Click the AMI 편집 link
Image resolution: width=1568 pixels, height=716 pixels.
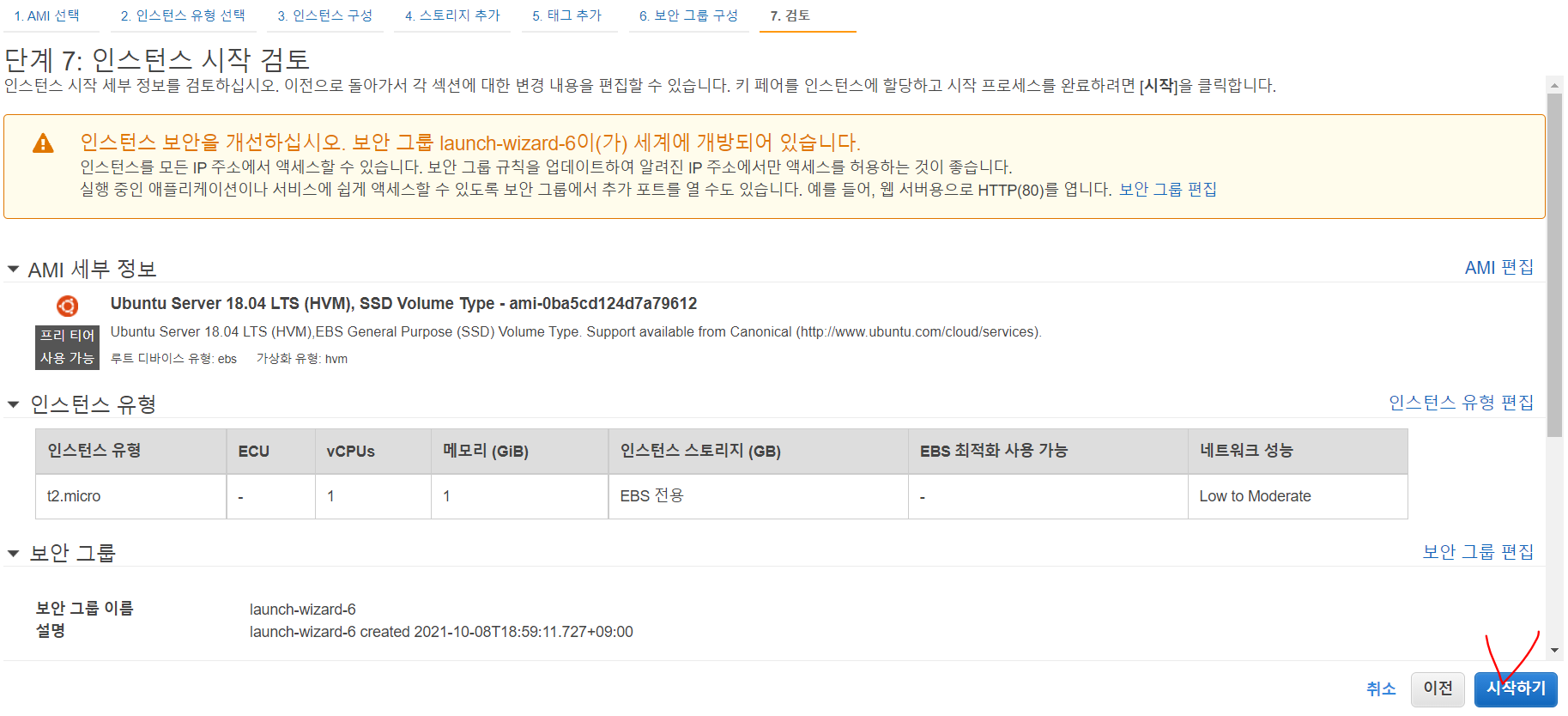(x=1498, y=268)
